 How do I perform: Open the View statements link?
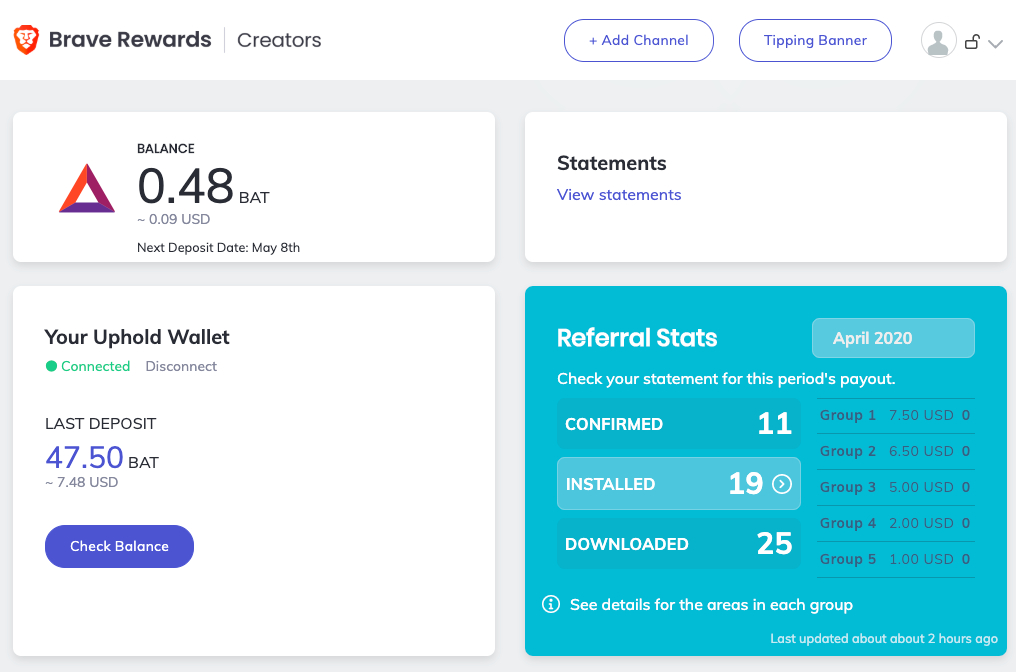pos(619,195)
